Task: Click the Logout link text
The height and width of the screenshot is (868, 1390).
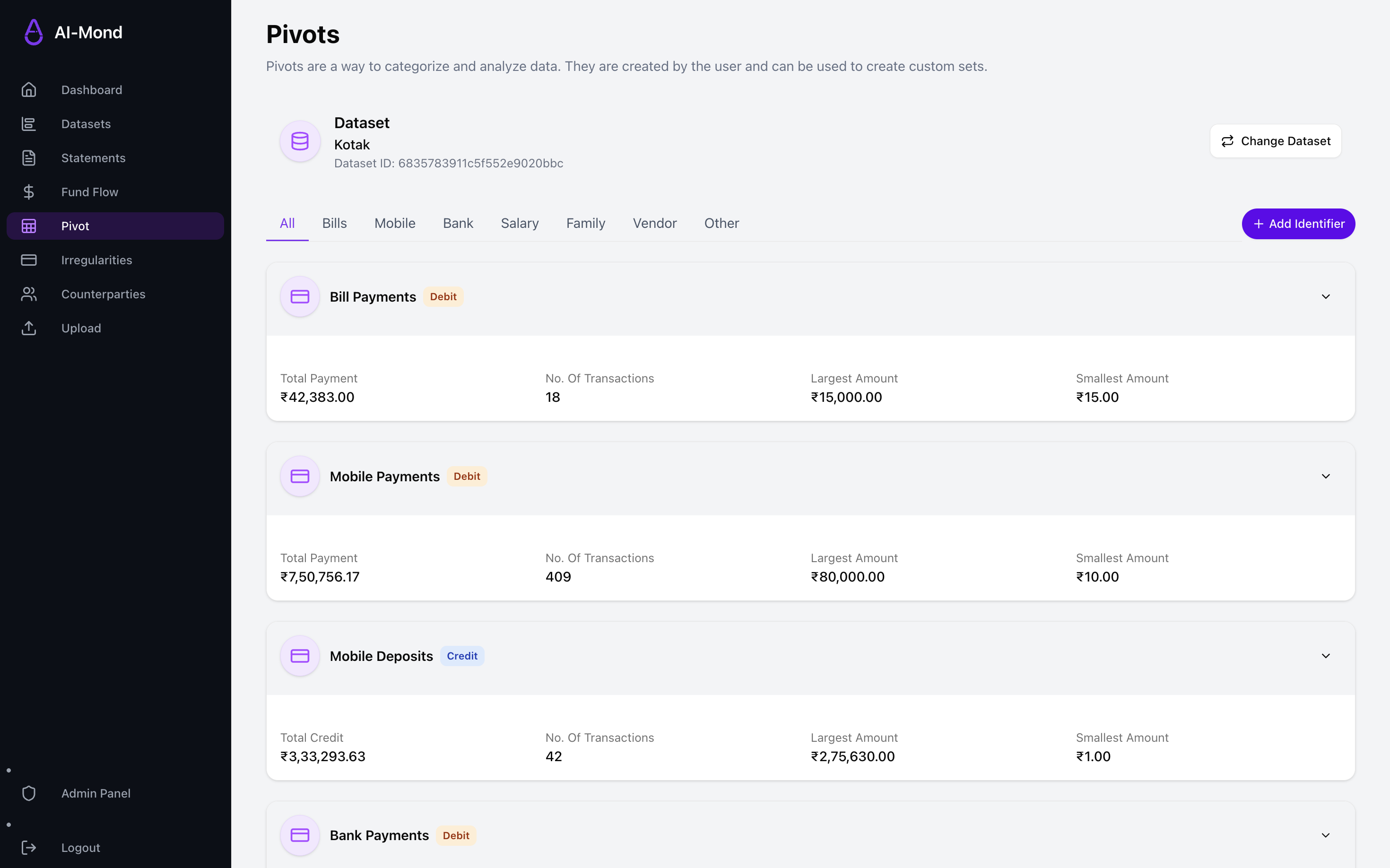Action: [81, 847]
